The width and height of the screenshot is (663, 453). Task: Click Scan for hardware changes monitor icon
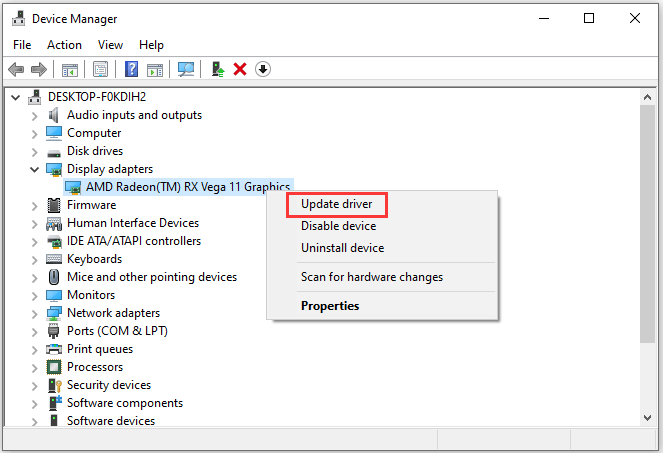click(x=186, y=69)
